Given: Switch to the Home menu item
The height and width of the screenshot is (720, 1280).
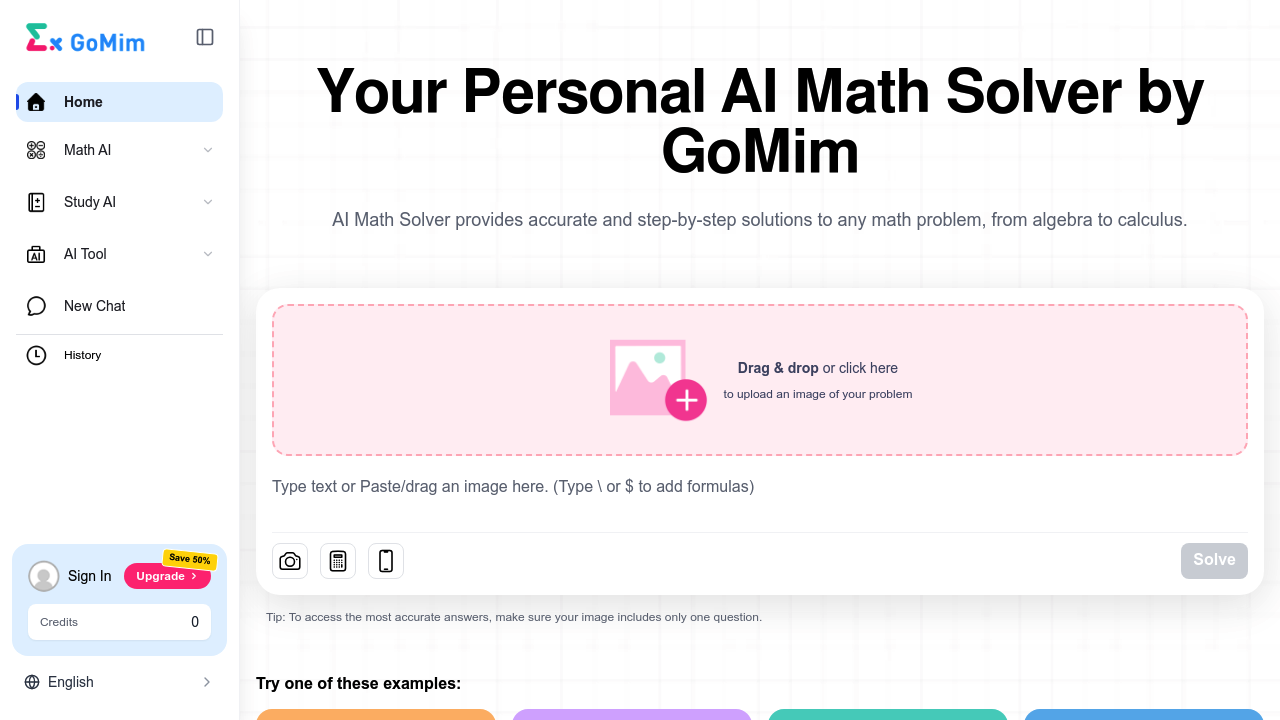Looking at the screenshot, I should (x=83, y=102).
